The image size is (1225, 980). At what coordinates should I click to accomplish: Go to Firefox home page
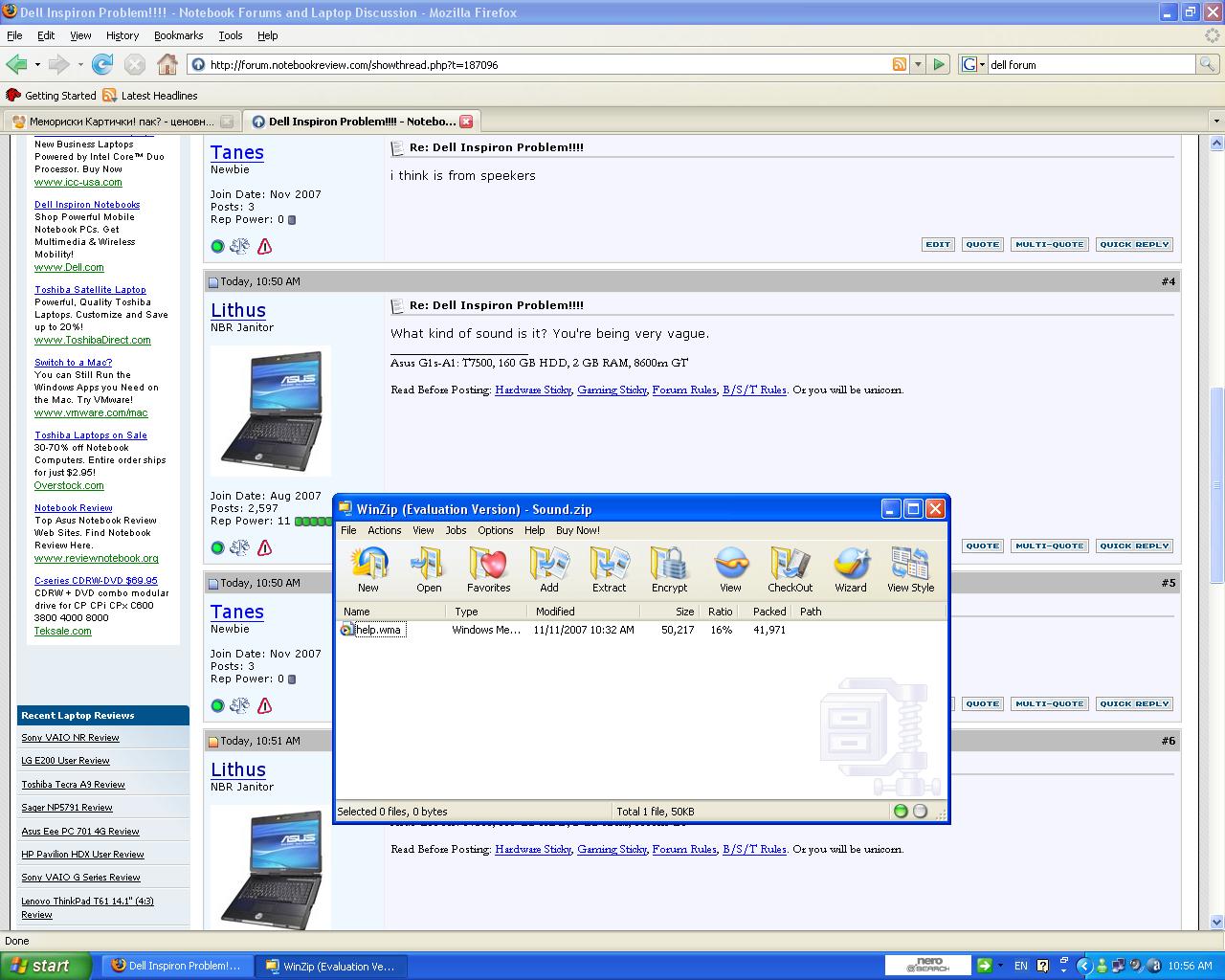click(x=167, y=64)
